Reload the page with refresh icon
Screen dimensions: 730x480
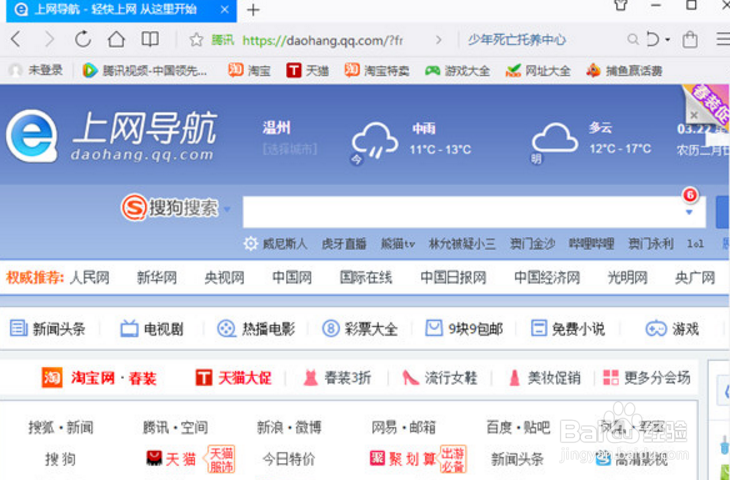[83, 39]
